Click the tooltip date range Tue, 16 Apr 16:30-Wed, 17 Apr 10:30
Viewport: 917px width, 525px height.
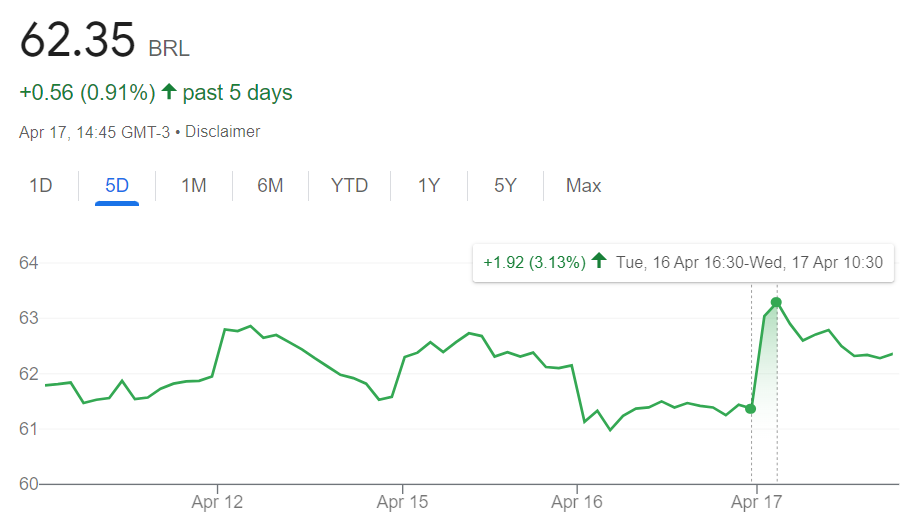point(749,262)
